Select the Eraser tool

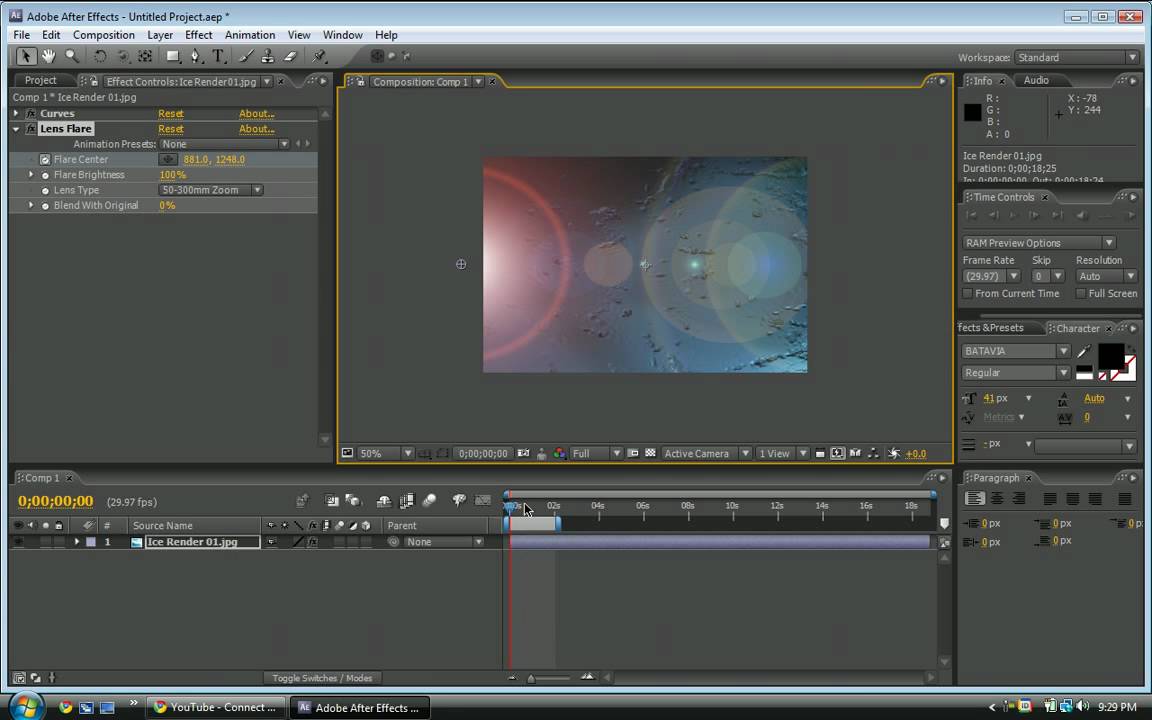click(290, 56)
